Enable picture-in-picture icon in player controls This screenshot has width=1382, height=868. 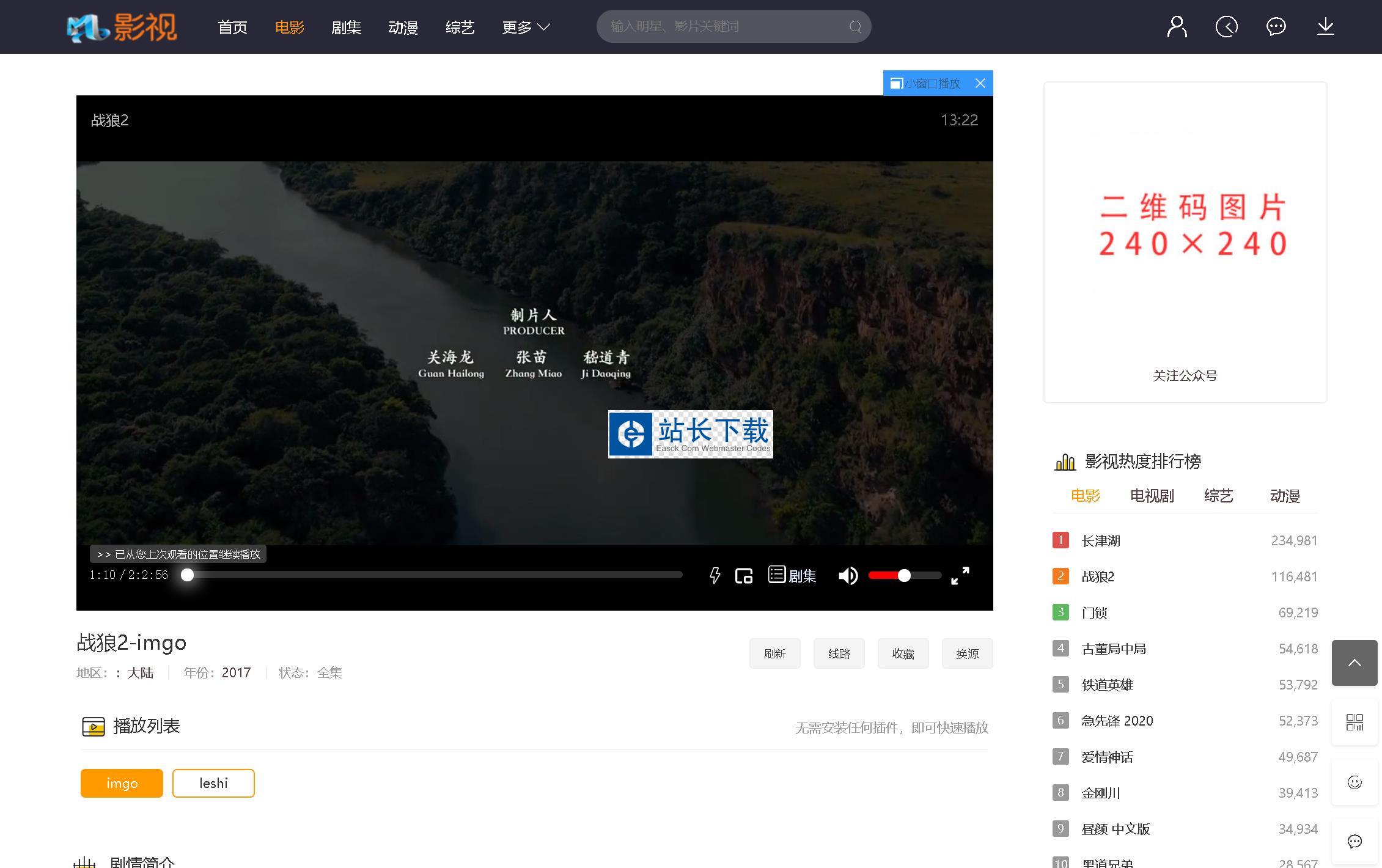coord(744,575)
